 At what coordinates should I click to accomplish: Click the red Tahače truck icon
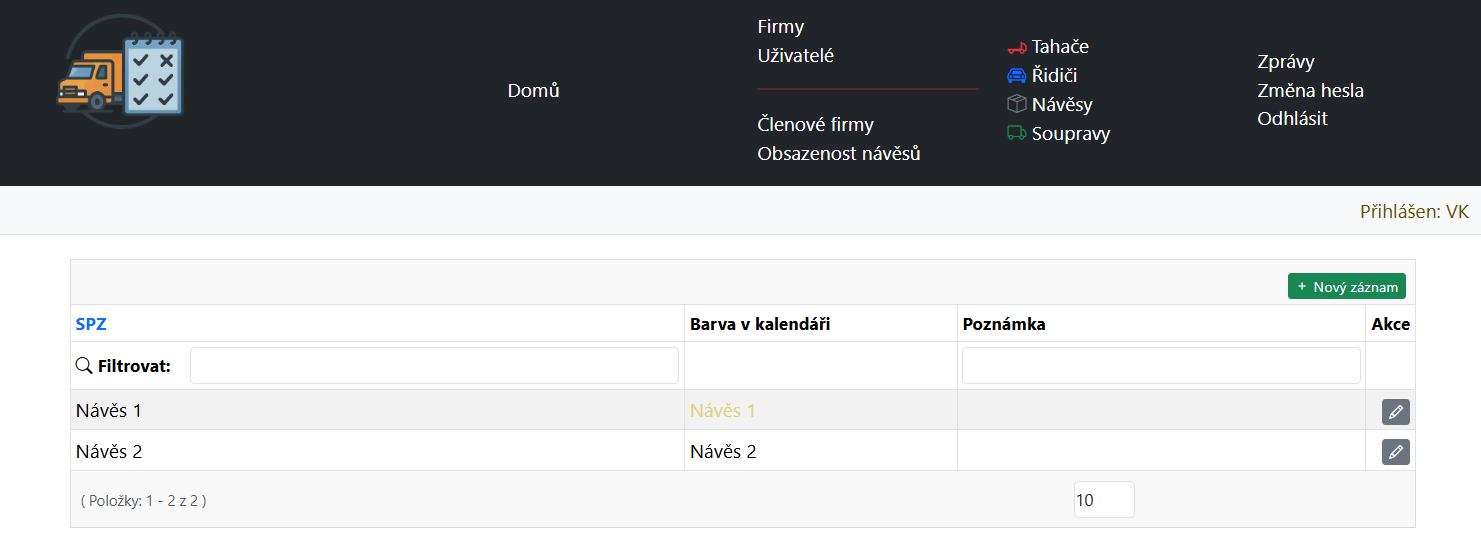(1017, 47)
